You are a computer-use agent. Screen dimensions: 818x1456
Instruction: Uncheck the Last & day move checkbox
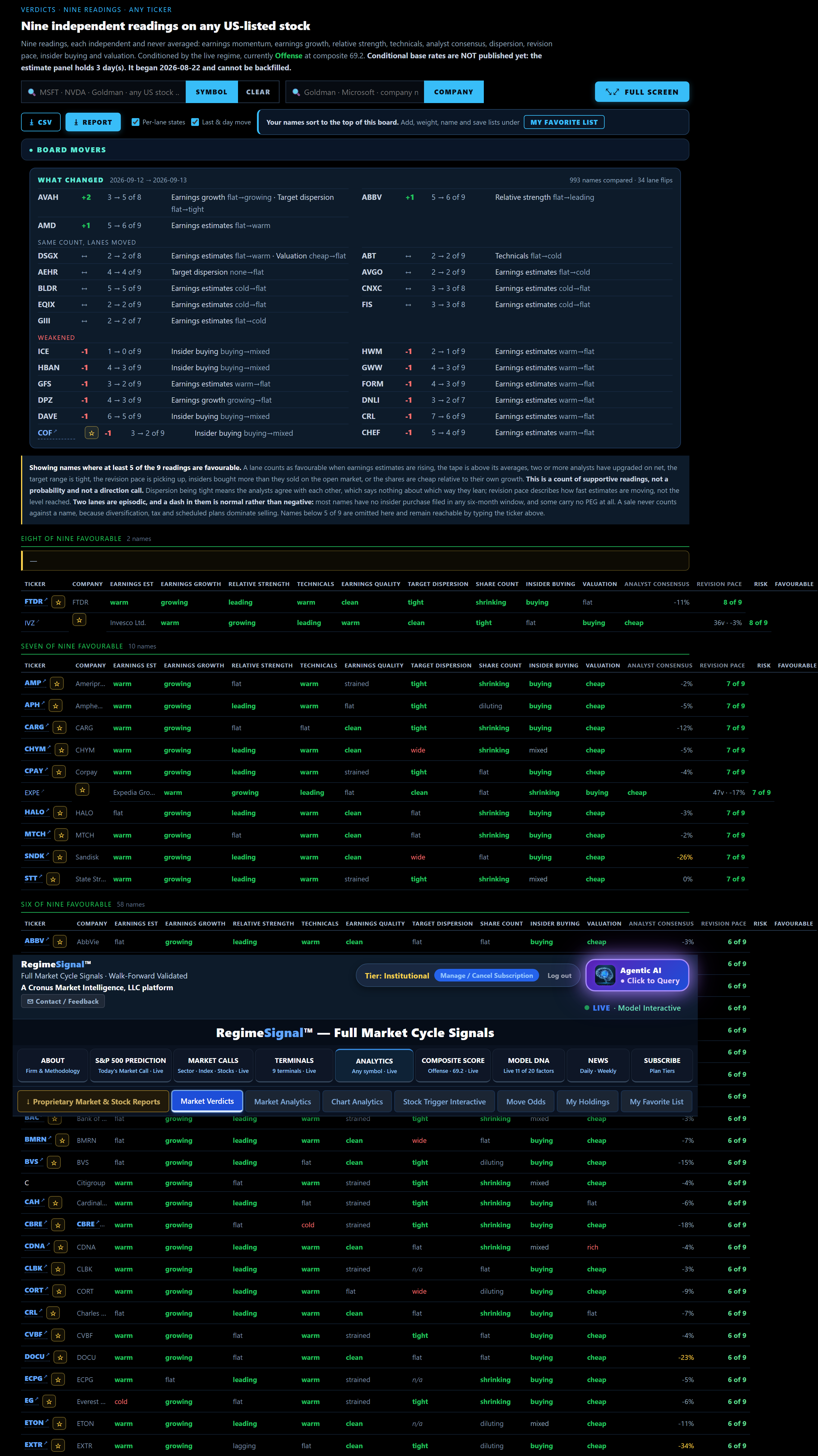pyautogui.click(x=195, y=122)
